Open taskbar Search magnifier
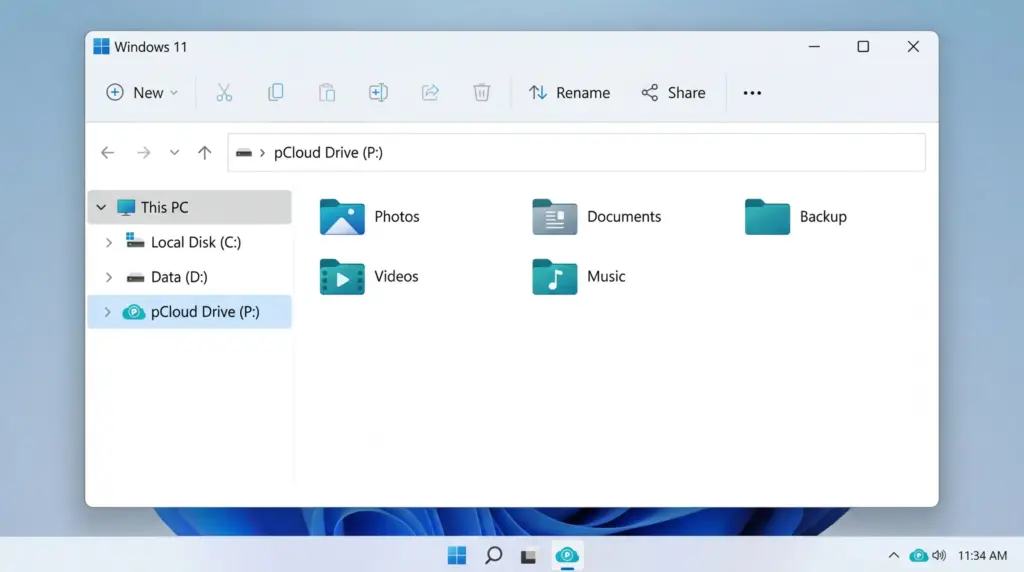 pos(493,555)
